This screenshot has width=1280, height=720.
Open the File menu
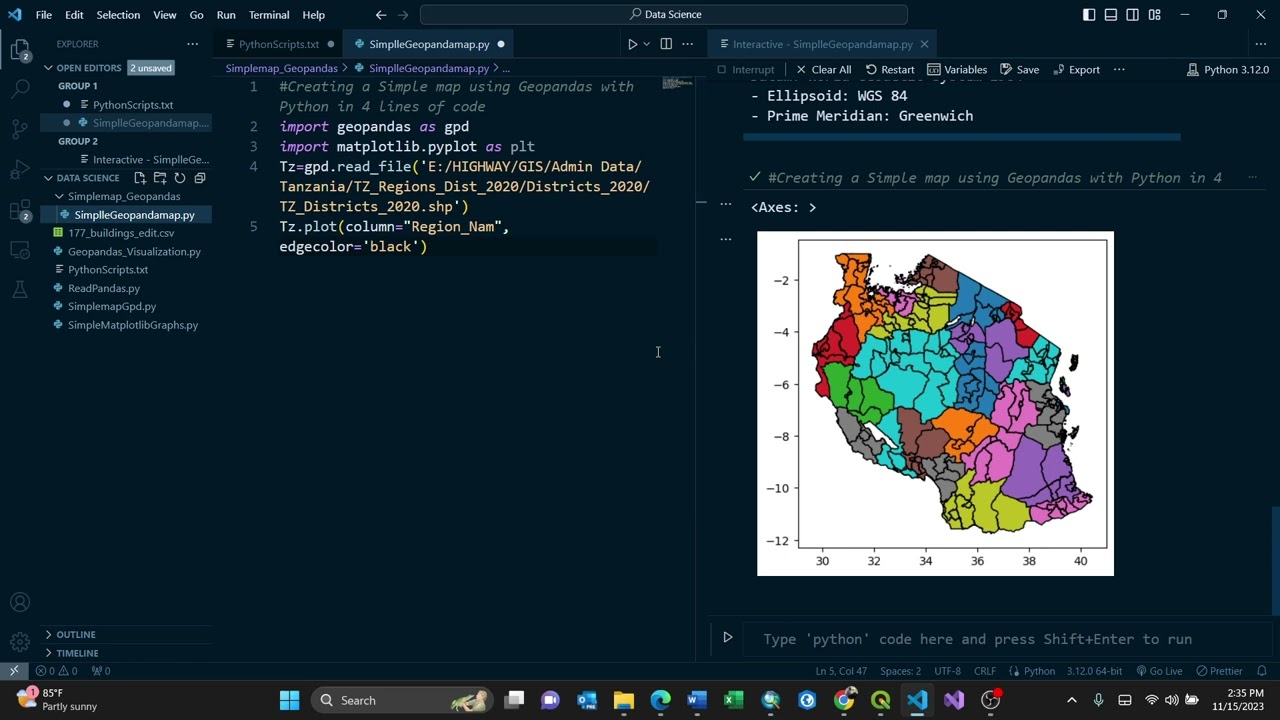(44, 15)
